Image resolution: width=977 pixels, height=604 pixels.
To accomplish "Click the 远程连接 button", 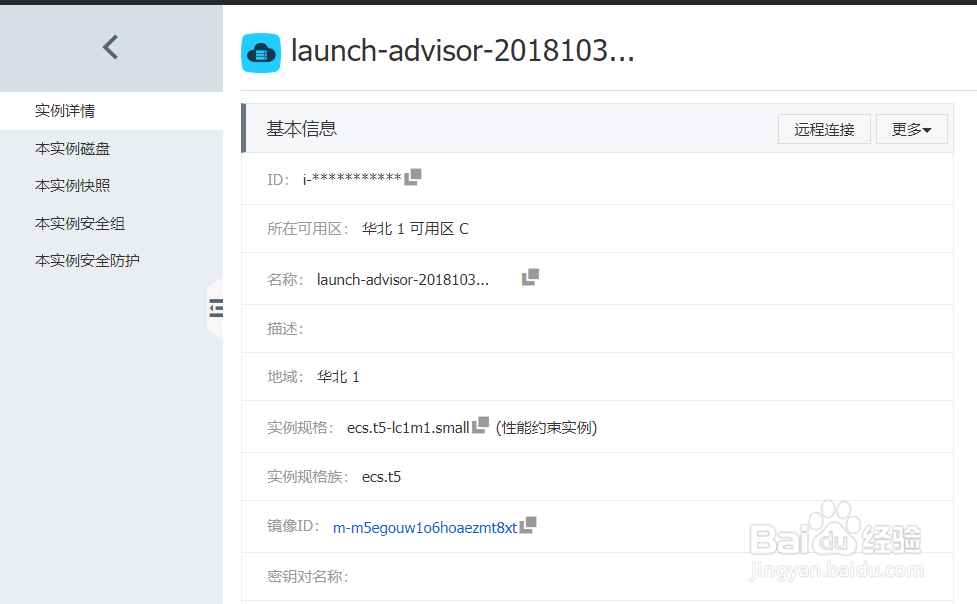I will point(824,128).
